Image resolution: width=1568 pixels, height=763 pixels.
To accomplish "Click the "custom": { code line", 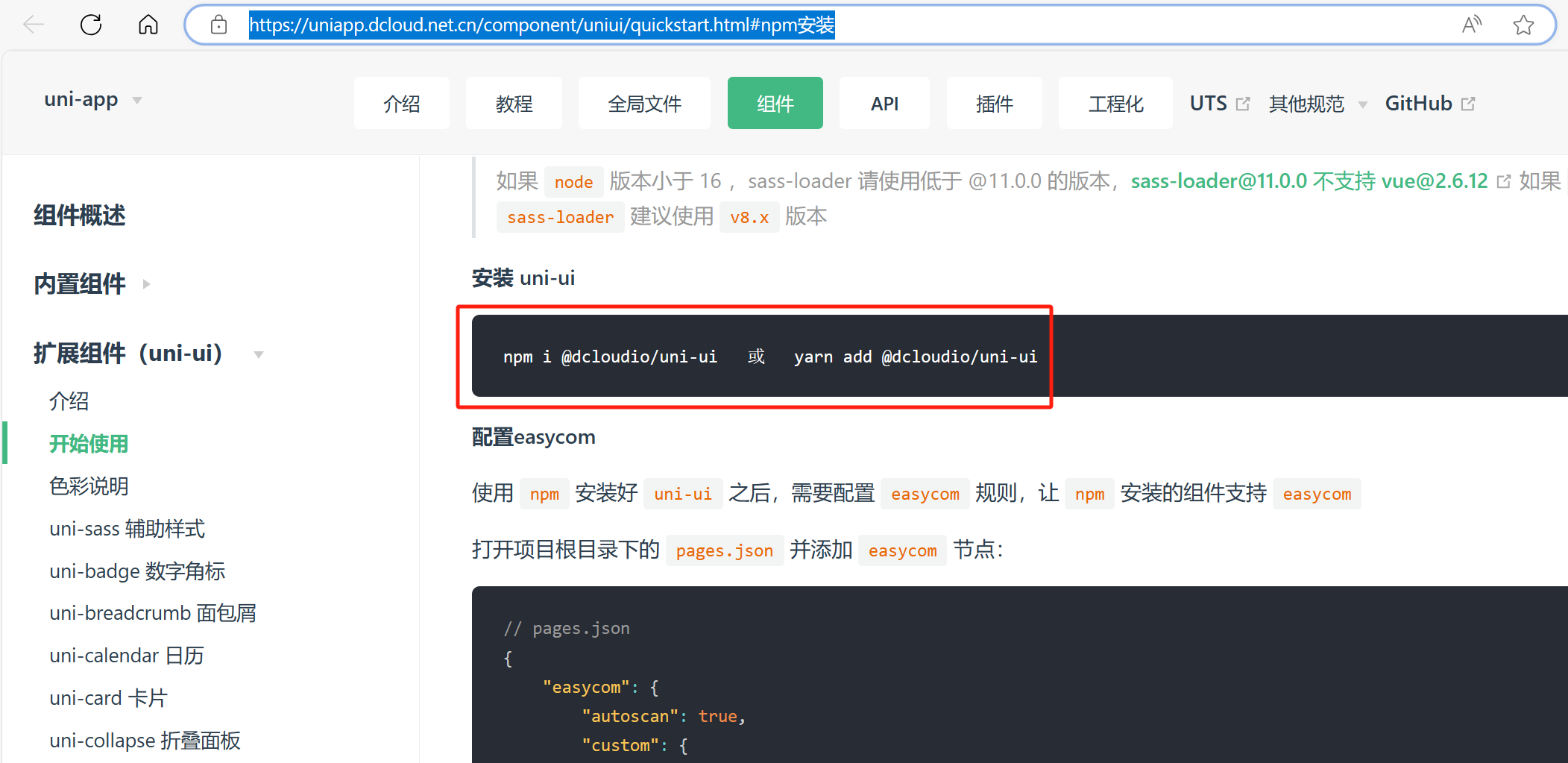I will [x=635, y=746].
